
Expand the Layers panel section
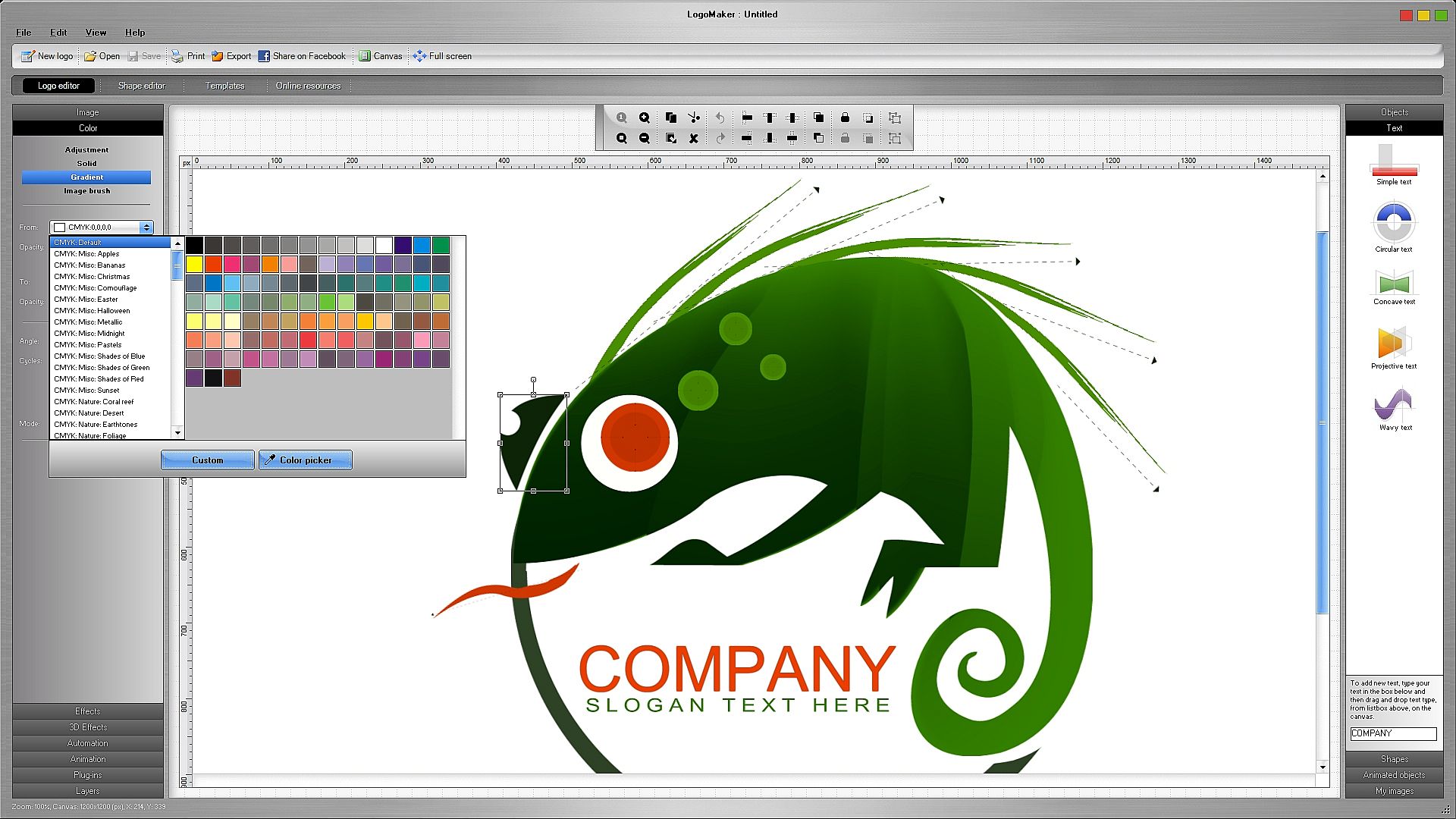(87, 791)
